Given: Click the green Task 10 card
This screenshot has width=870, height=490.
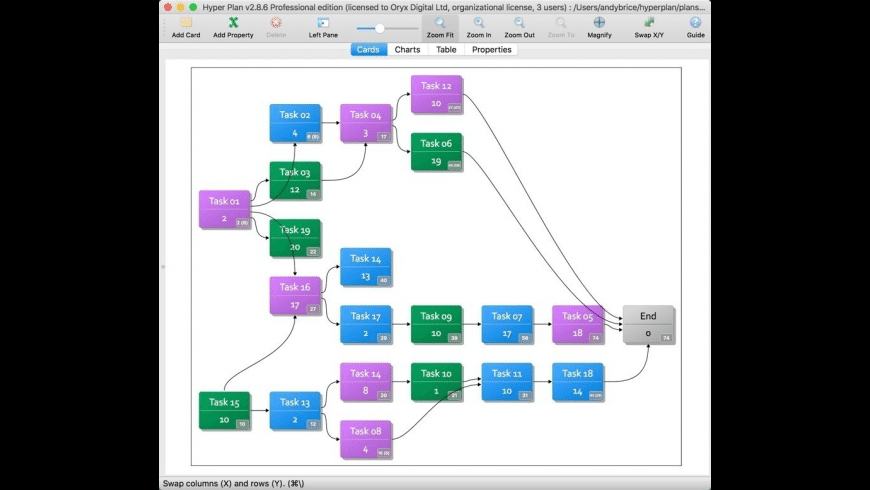Looking at the screenshot, I should [437, 382].
